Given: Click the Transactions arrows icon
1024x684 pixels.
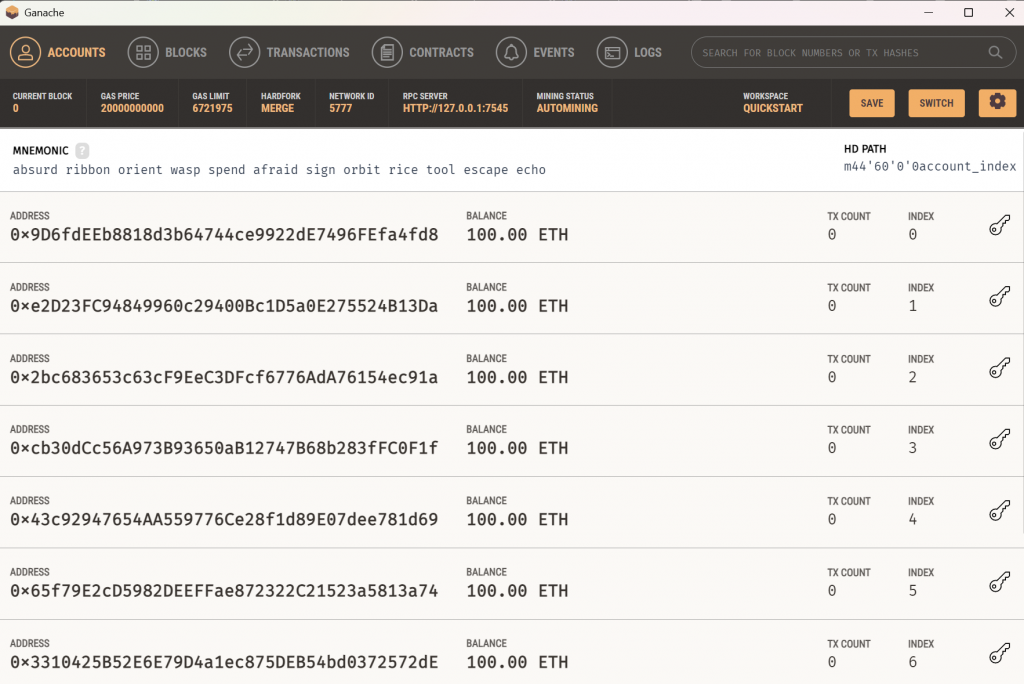Looking at the screenshot, I should pos(245,52).
